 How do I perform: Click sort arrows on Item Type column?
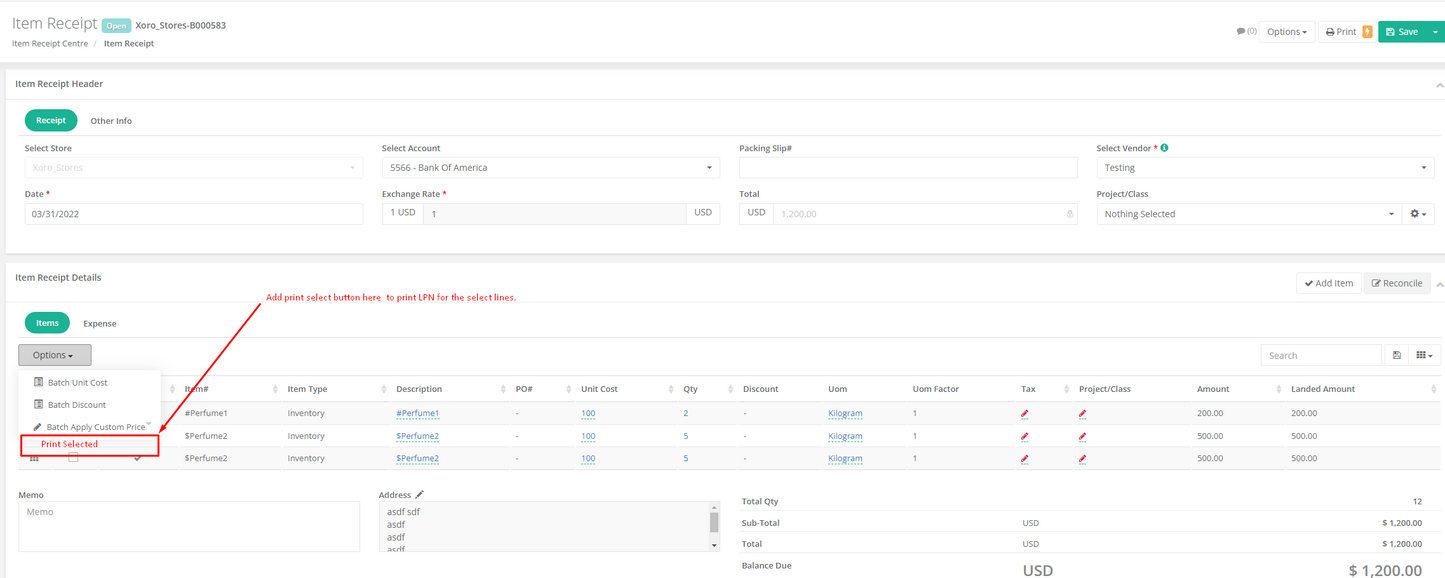383,389
